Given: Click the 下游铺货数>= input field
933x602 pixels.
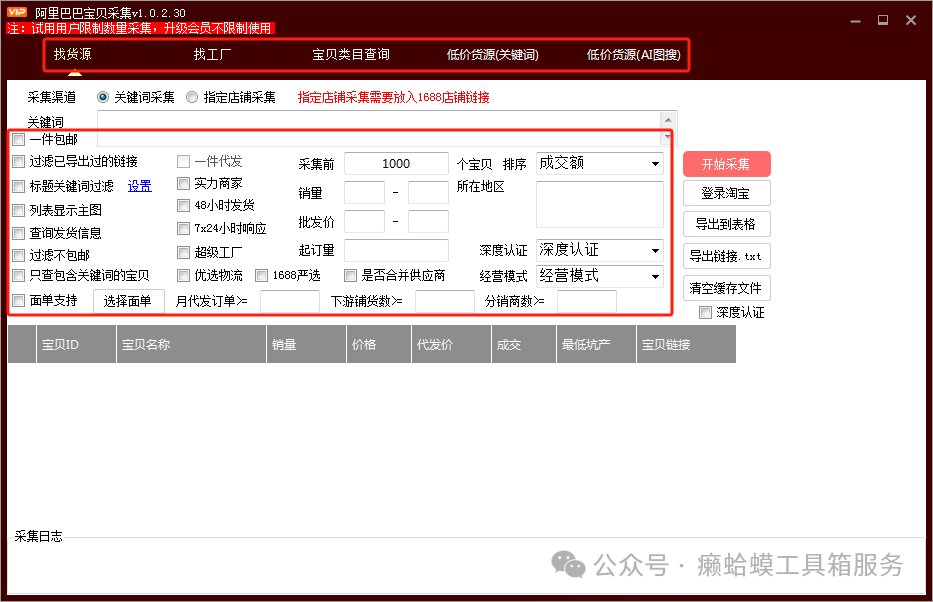Looking at the screenshot, I should pyautogui.click(x=444, y=302).
